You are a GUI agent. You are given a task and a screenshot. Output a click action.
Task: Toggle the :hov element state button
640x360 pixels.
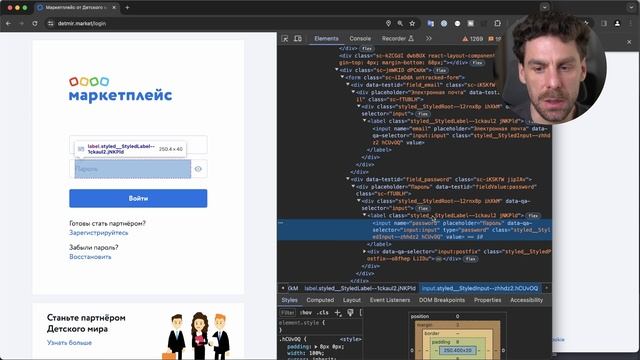[305, 313]
